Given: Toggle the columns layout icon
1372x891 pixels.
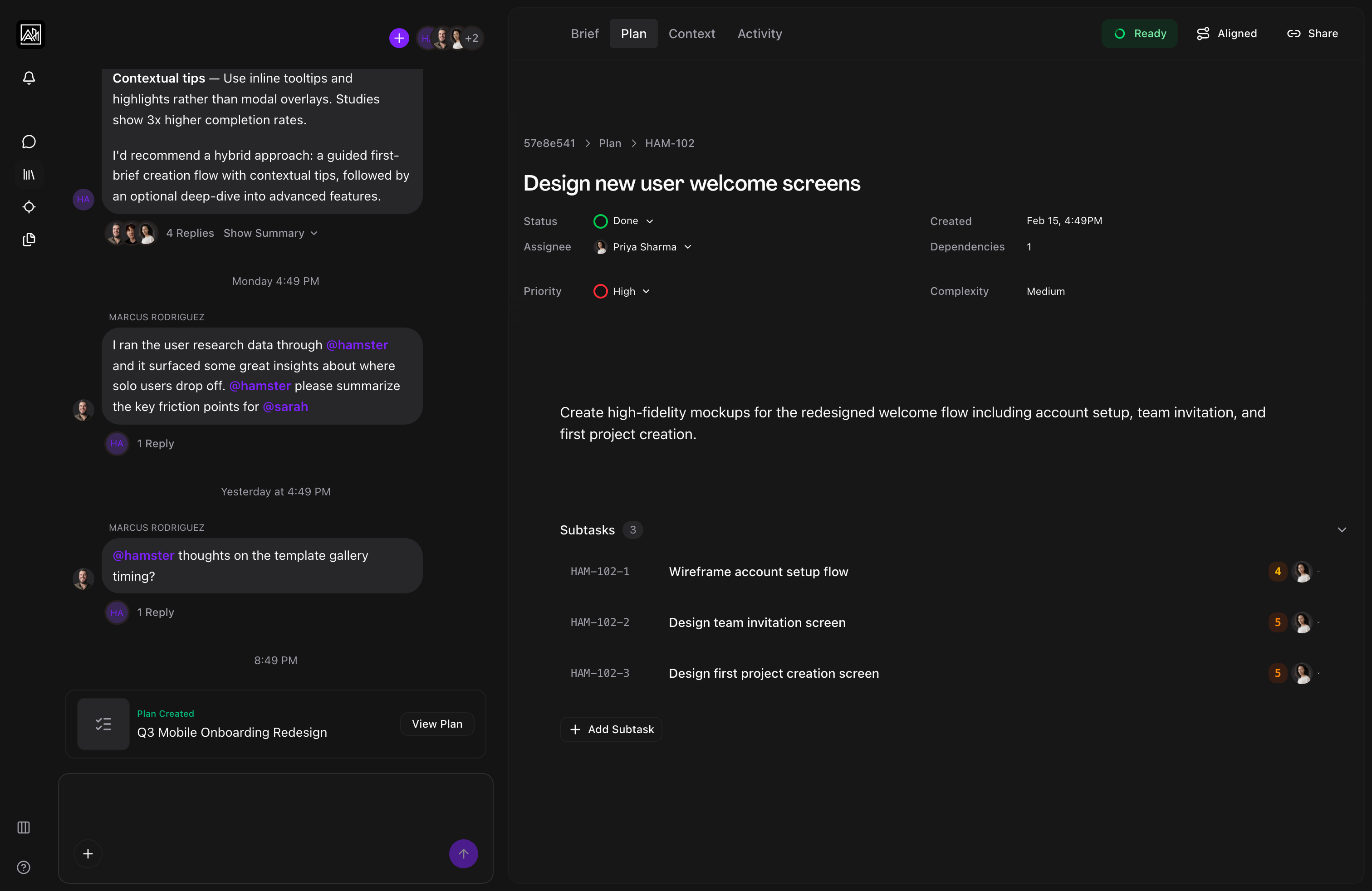Looking at the screenshot, I should tap(24, 827).
